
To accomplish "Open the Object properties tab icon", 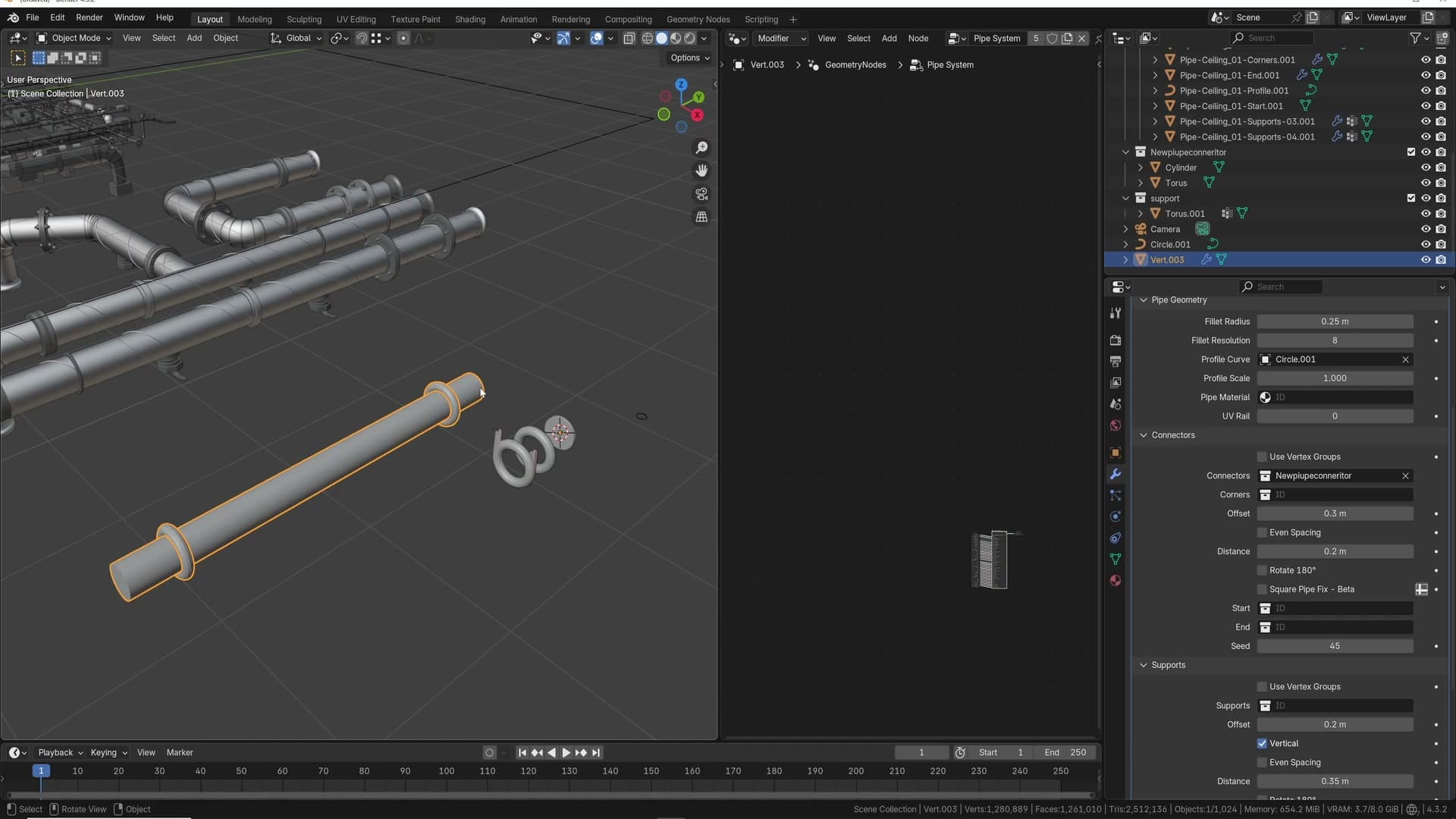I will tap(1116, 453).
